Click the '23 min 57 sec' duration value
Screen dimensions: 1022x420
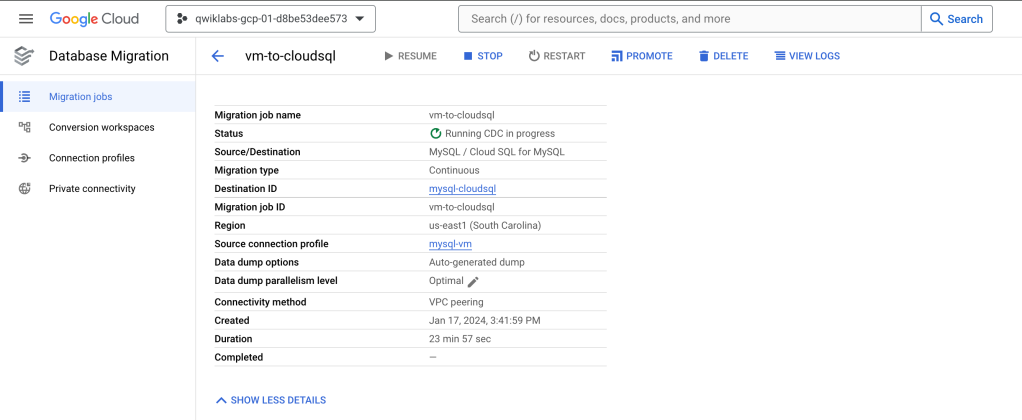tap(460, 339)
